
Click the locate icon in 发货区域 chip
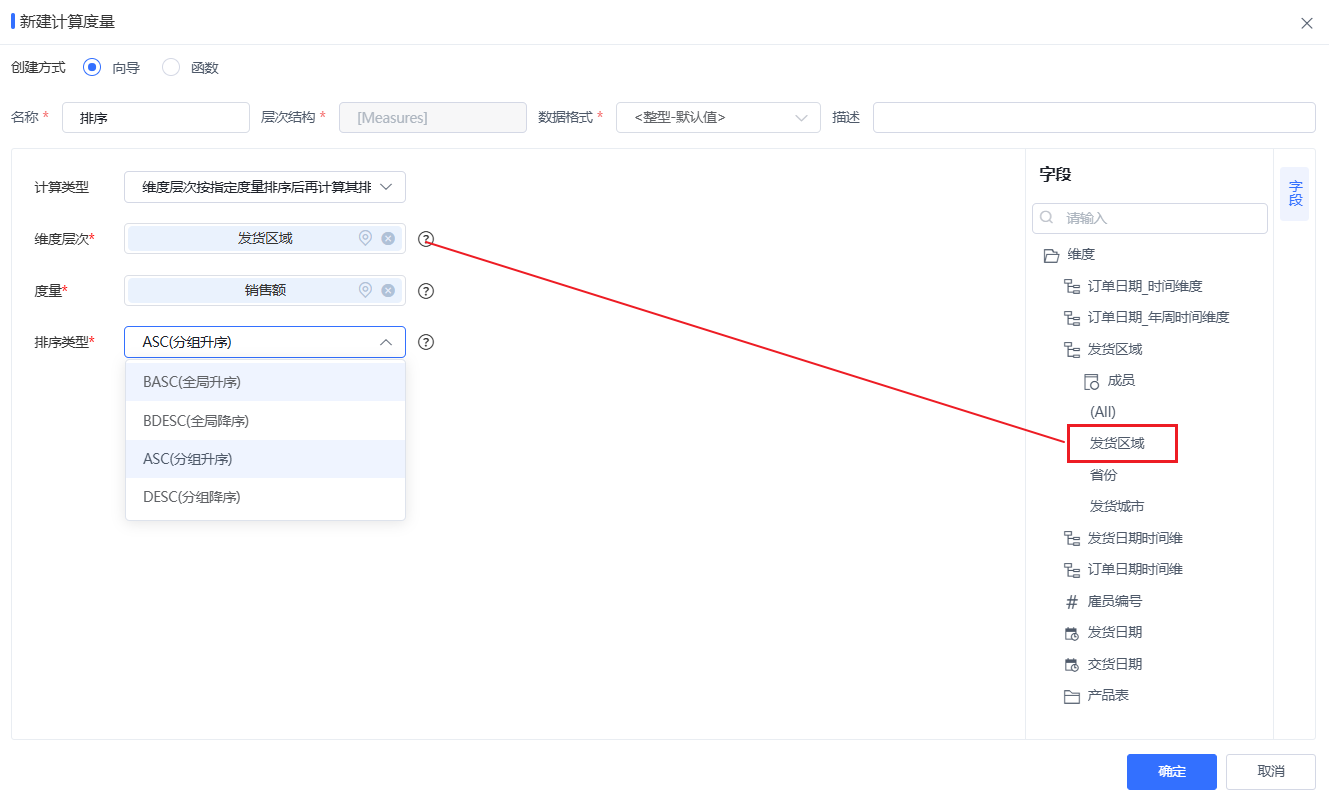click(x=365, y=238)
